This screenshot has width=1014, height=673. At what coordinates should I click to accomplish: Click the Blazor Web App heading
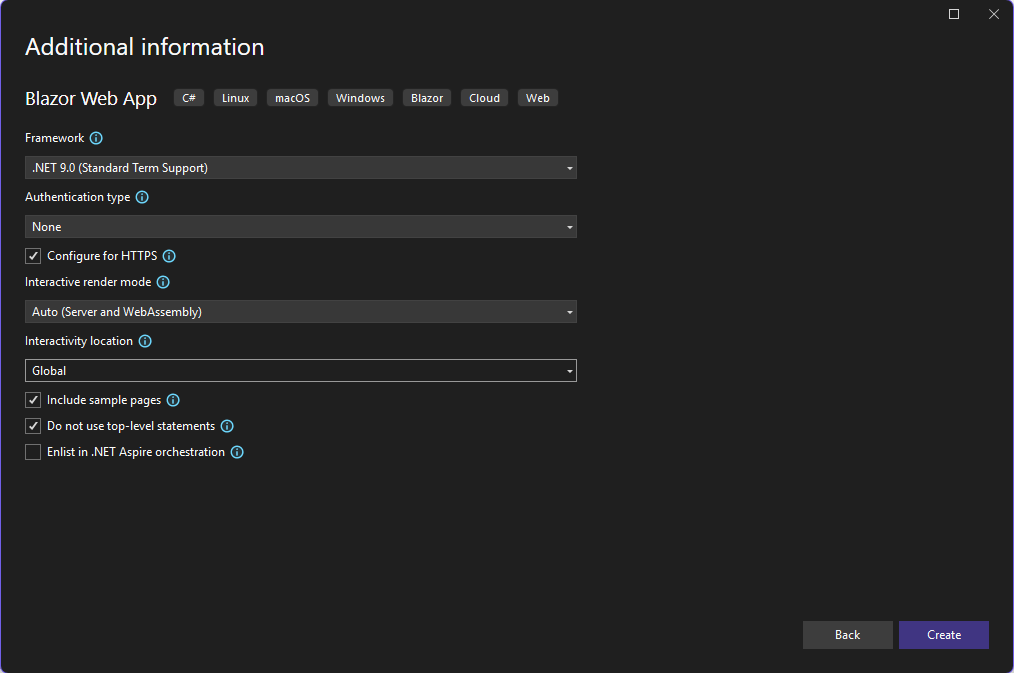point(91,98)
